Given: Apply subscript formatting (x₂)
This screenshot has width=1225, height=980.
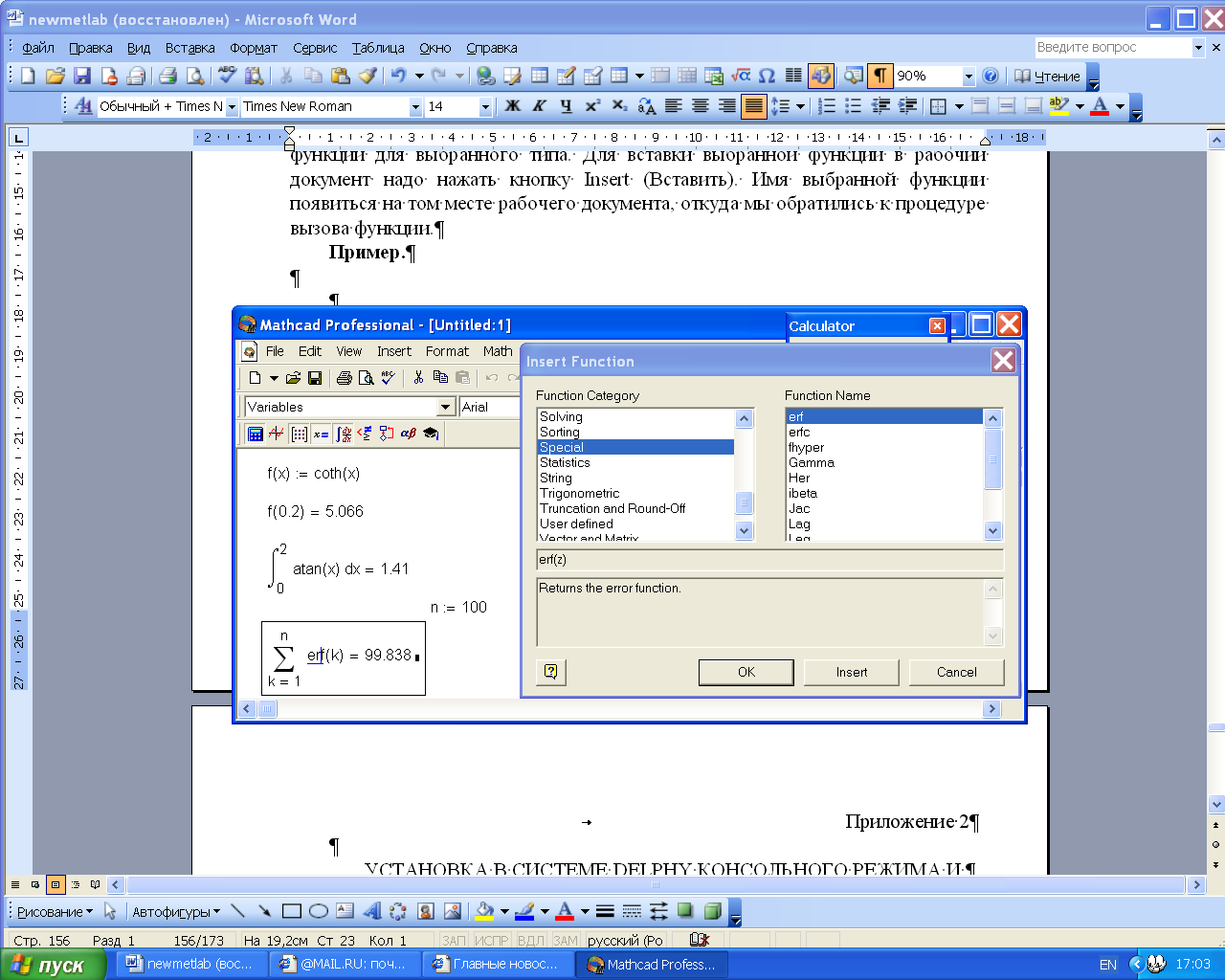Looking at the screenshot, I should [x=619, y=106].
